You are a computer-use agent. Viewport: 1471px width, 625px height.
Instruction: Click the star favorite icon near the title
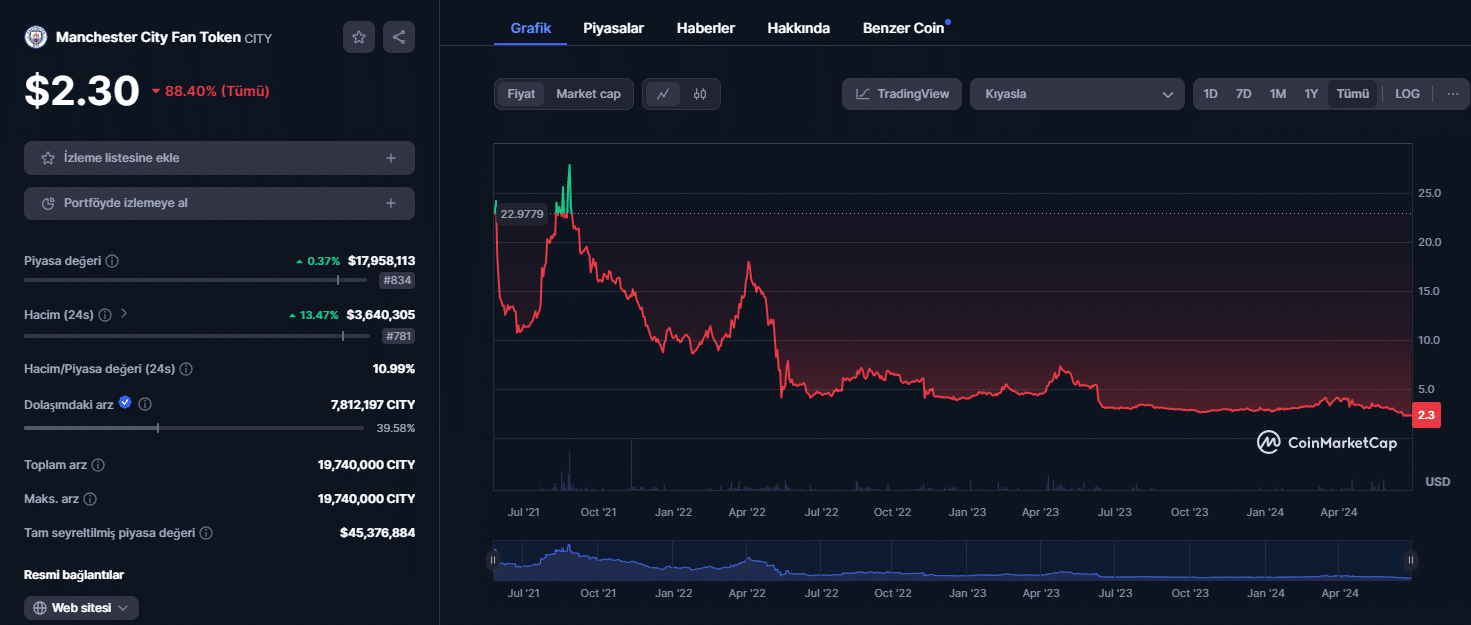coord(359,37)
